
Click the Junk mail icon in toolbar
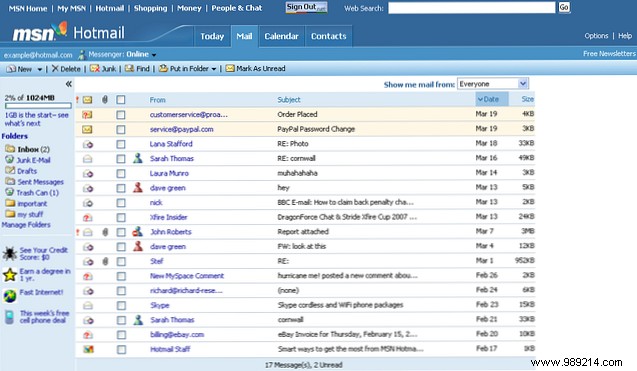tap(95, 68)
